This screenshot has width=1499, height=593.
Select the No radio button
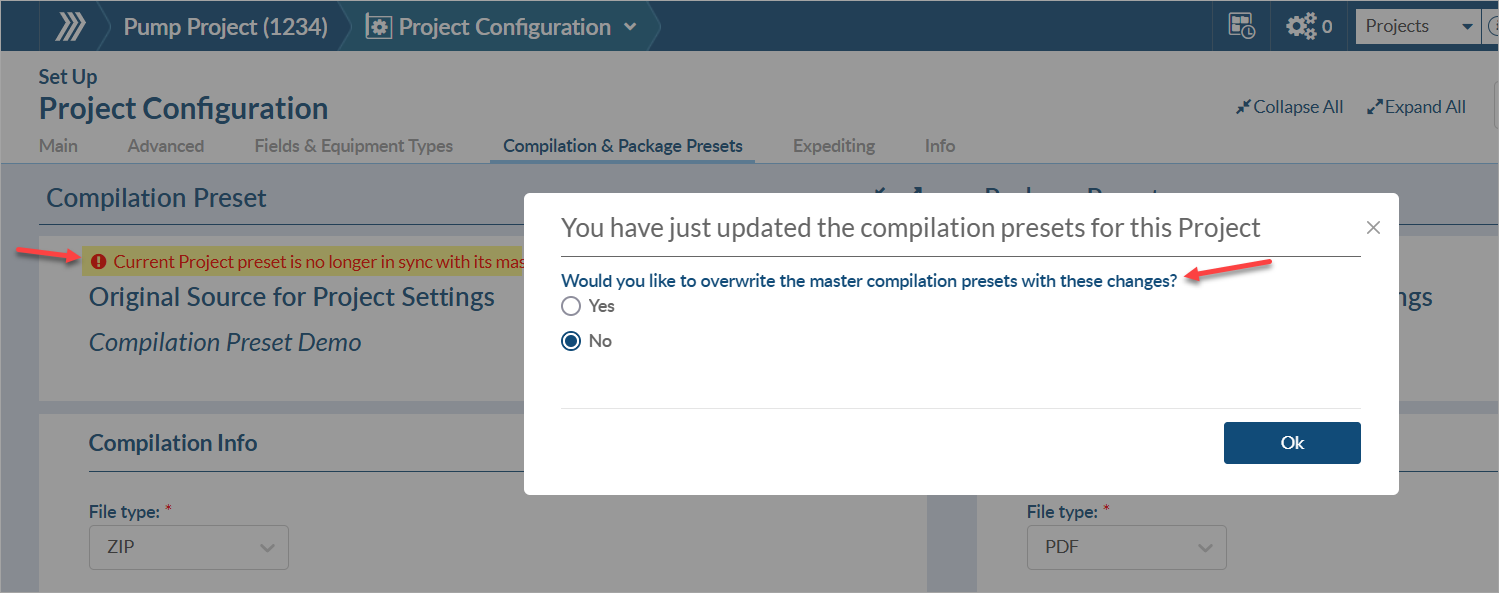point(571,341)
